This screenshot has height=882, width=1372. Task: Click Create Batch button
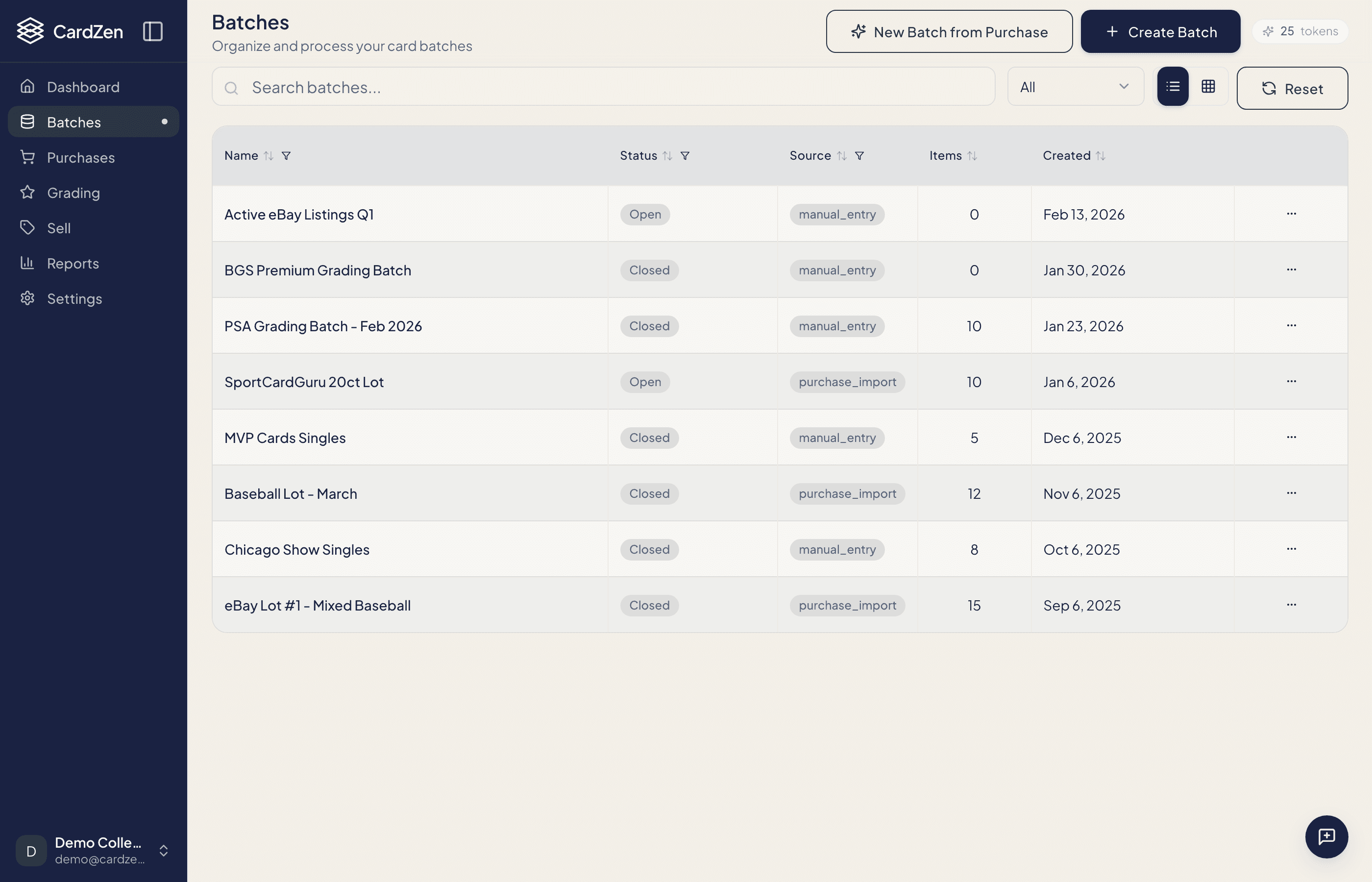coord(1160,31)
